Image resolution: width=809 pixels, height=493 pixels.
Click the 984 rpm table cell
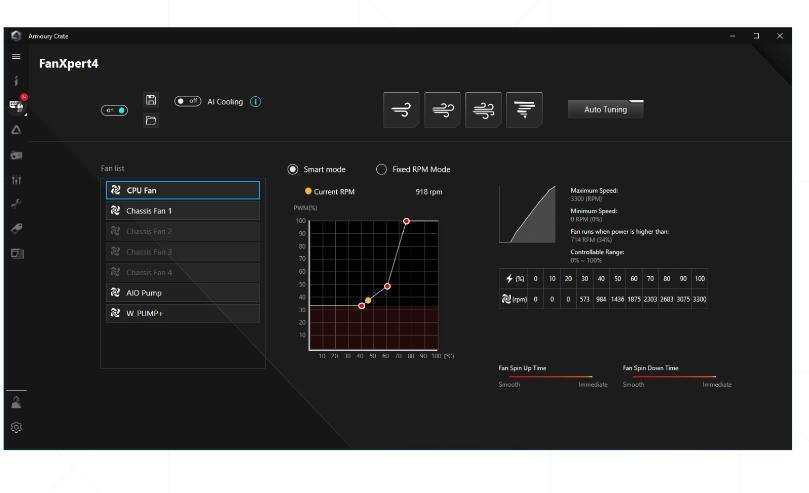[601, 299]
